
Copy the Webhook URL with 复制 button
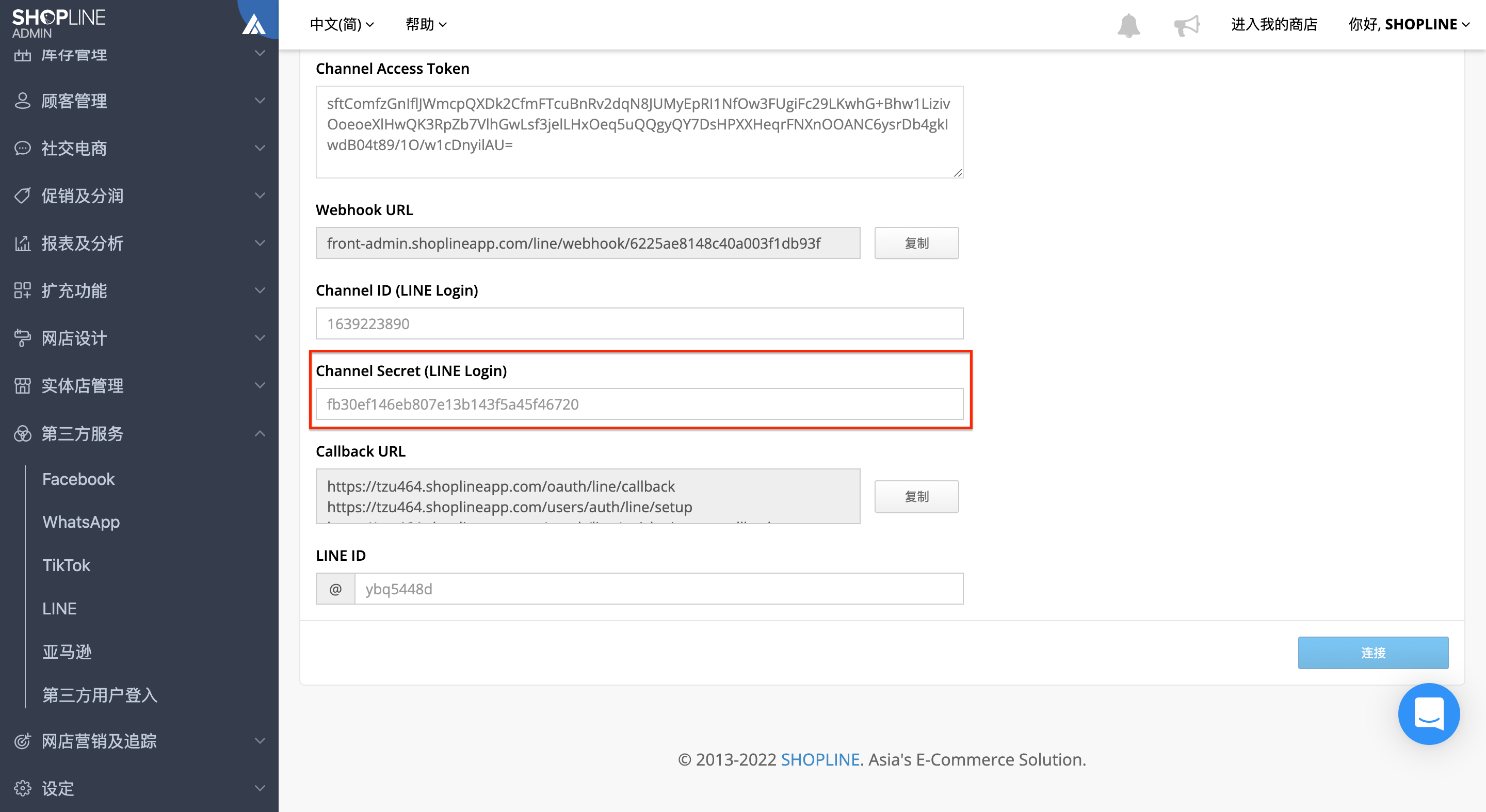coord(916,243)
